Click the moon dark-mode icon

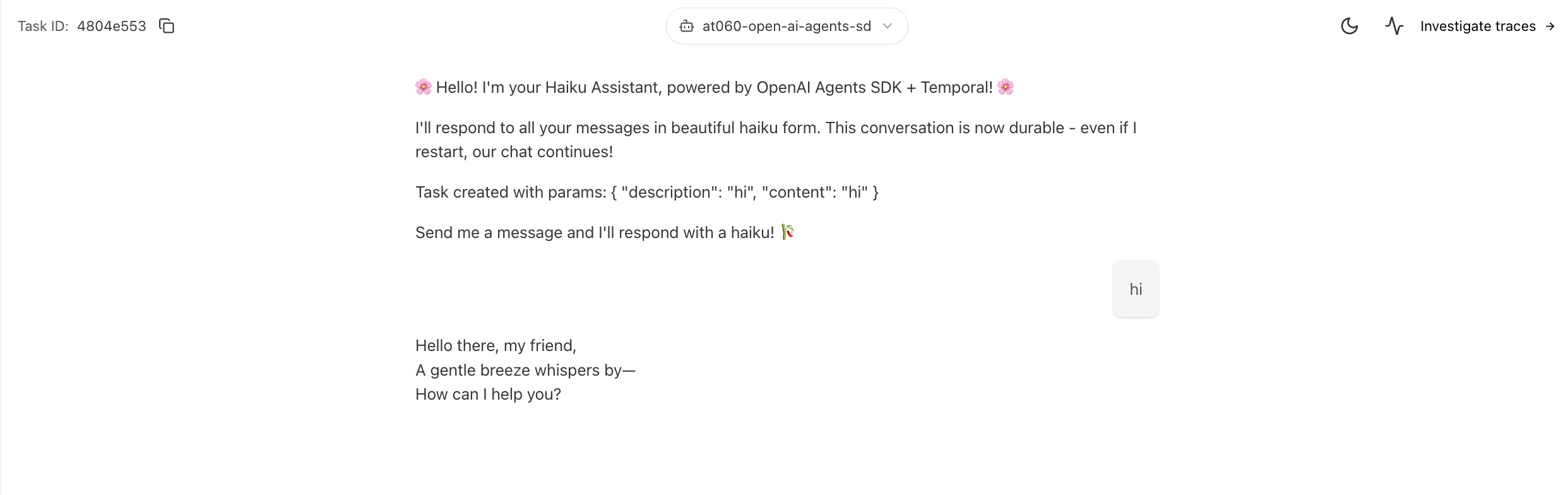click(1349, 26)
